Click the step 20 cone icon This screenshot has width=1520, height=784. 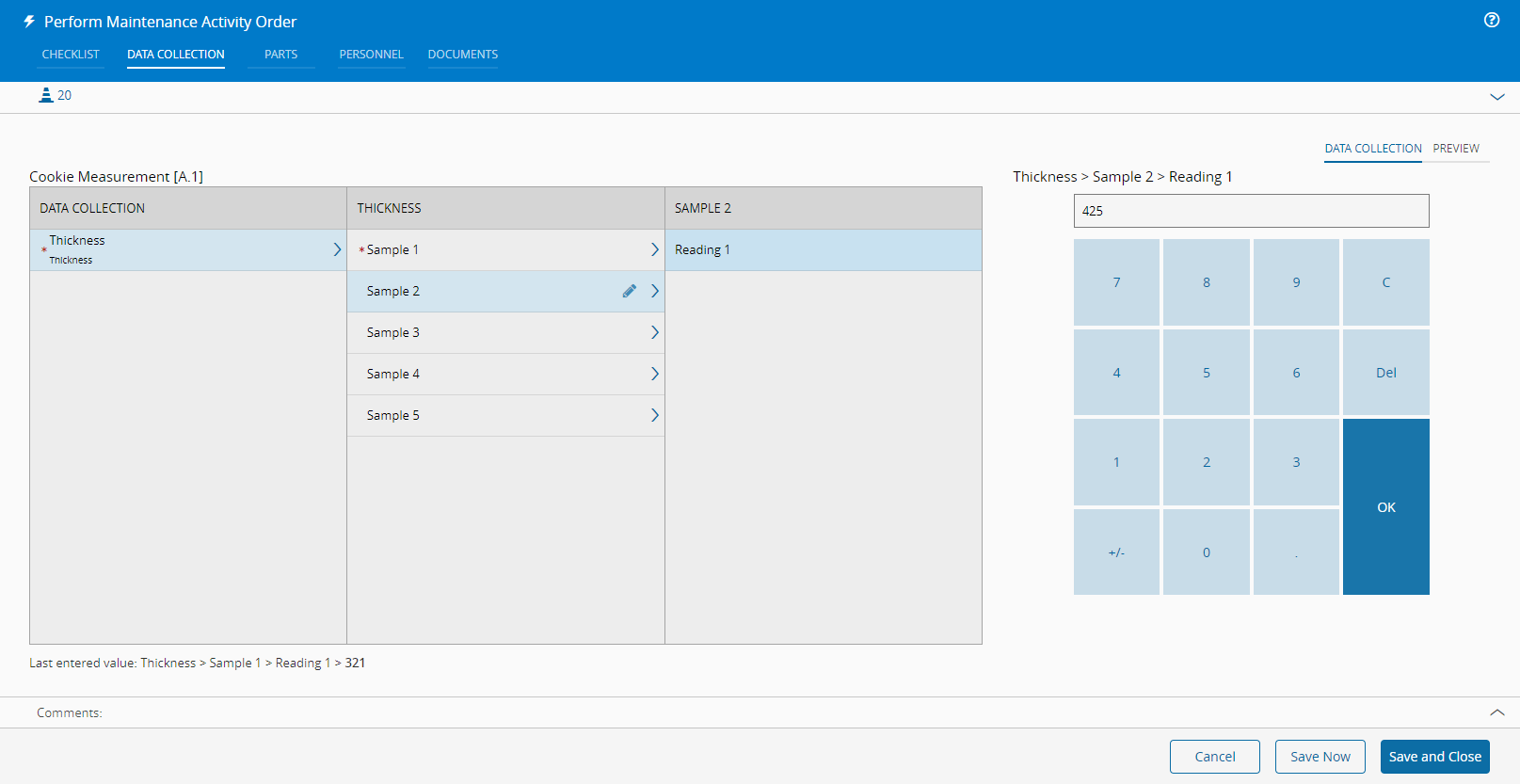(45, 95)
